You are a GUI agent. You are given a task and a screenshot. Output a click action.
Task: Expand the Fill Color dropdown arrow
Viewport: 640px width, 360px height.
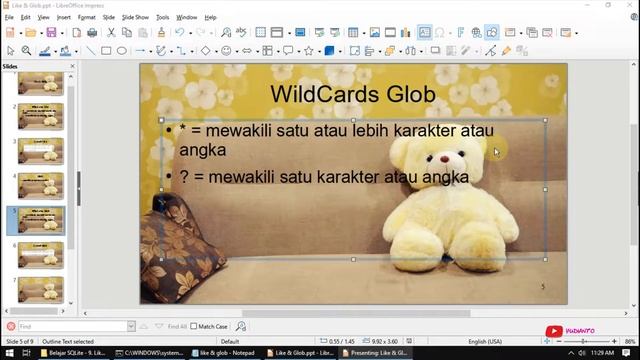(76, 51)
